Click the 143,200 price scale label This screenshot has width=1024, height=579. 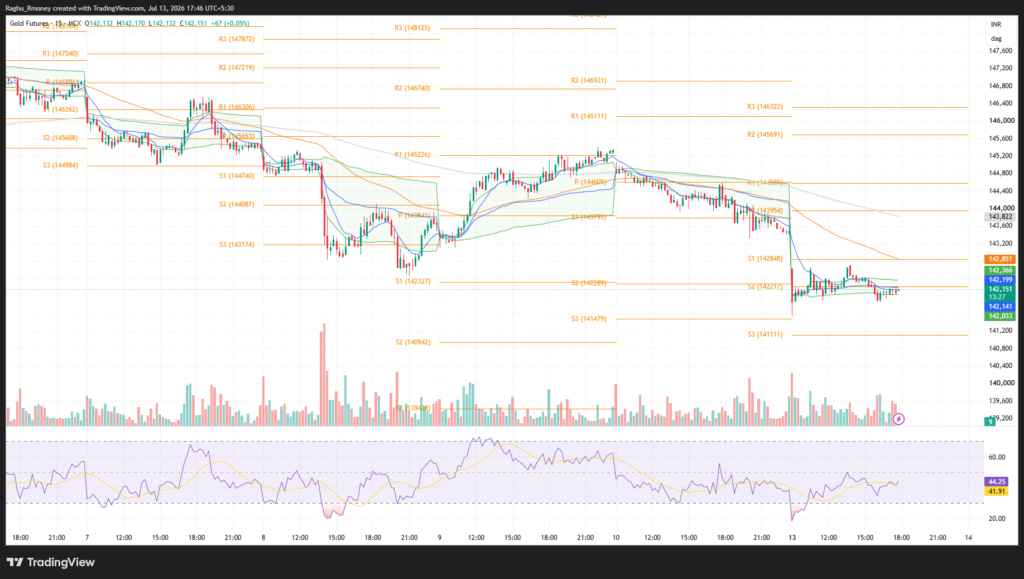[1001, 243]
